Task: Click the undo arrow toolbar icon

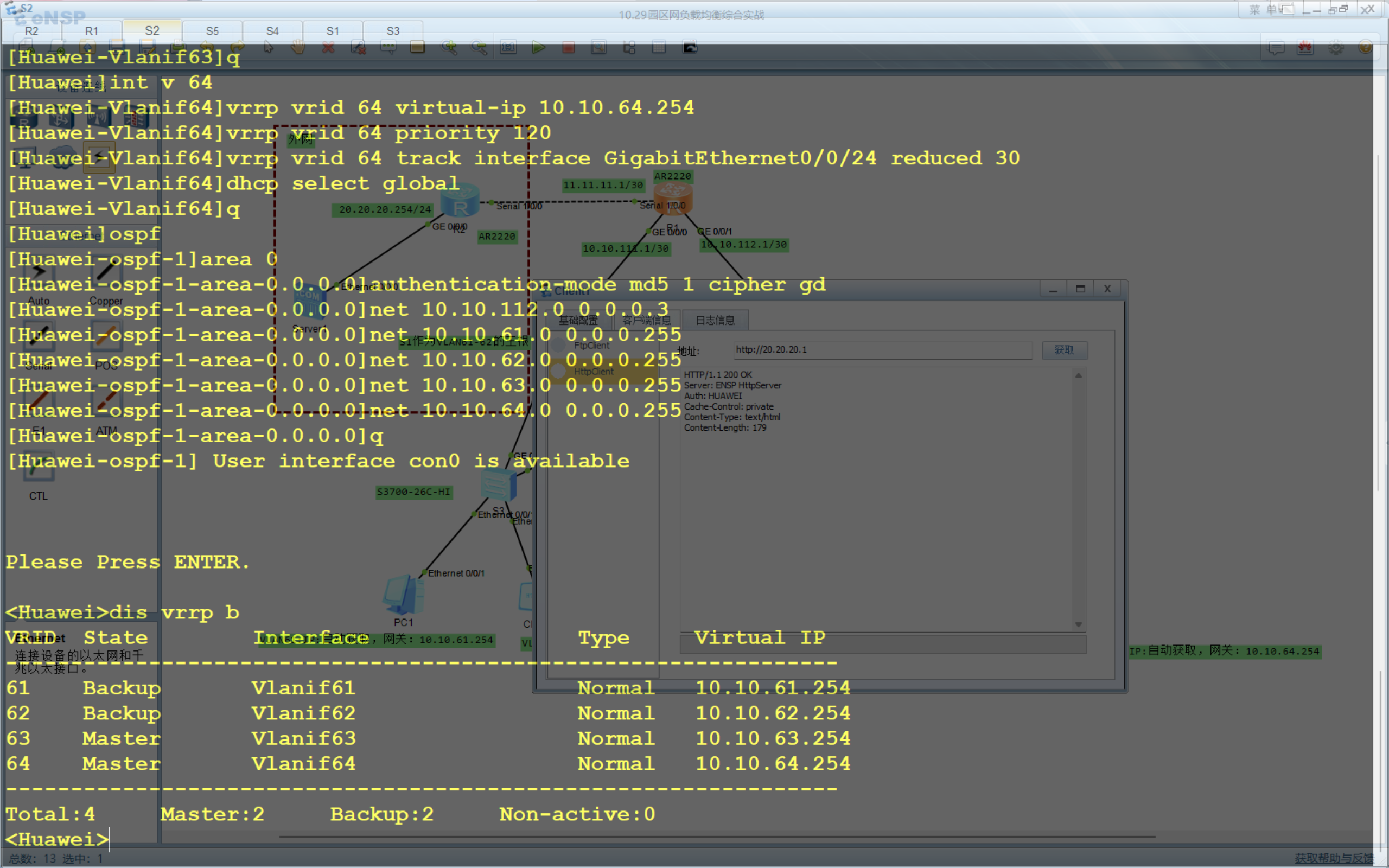Action: pos(207,48)
